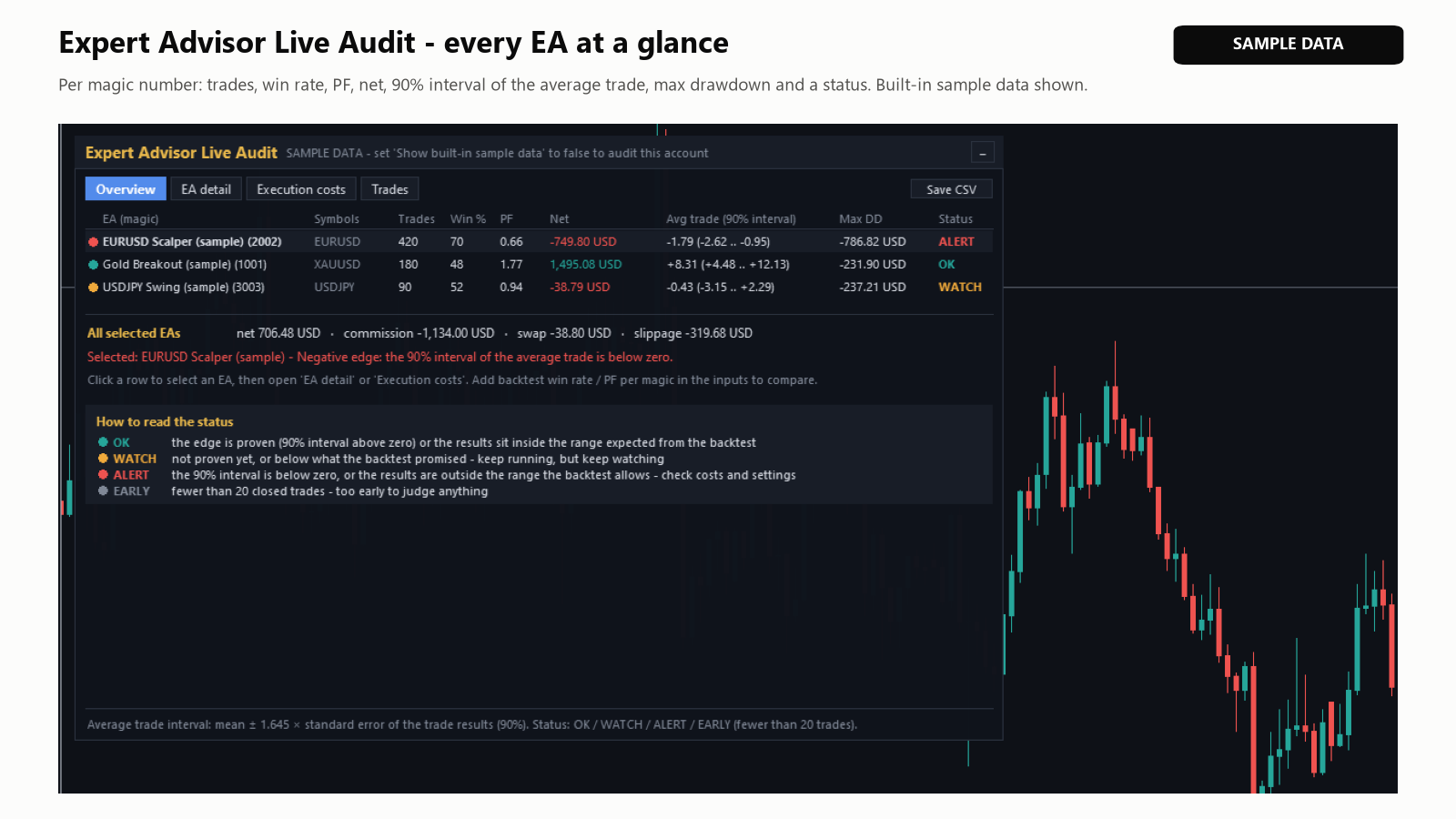1456x819 pixels.
Task: Click the red ALERT legend dot
Action: tap(103, 475)
